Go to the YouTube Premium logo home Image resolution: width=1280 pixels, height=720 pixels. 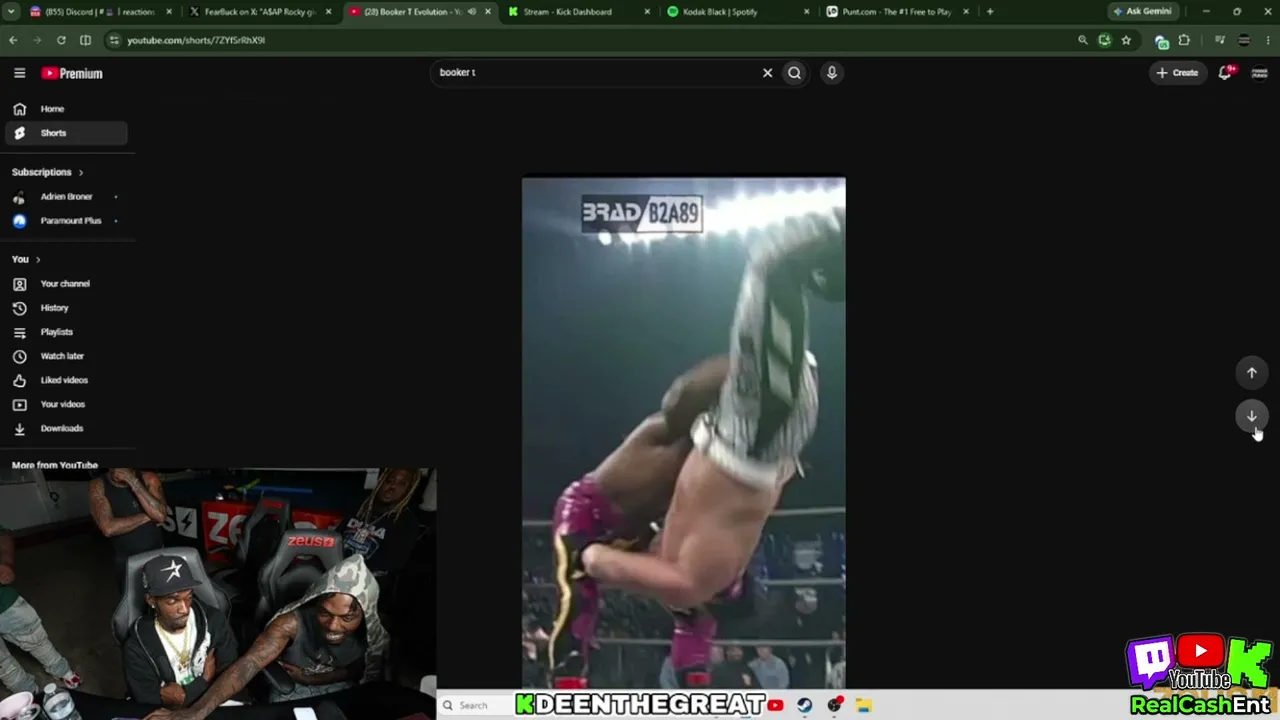72,73
